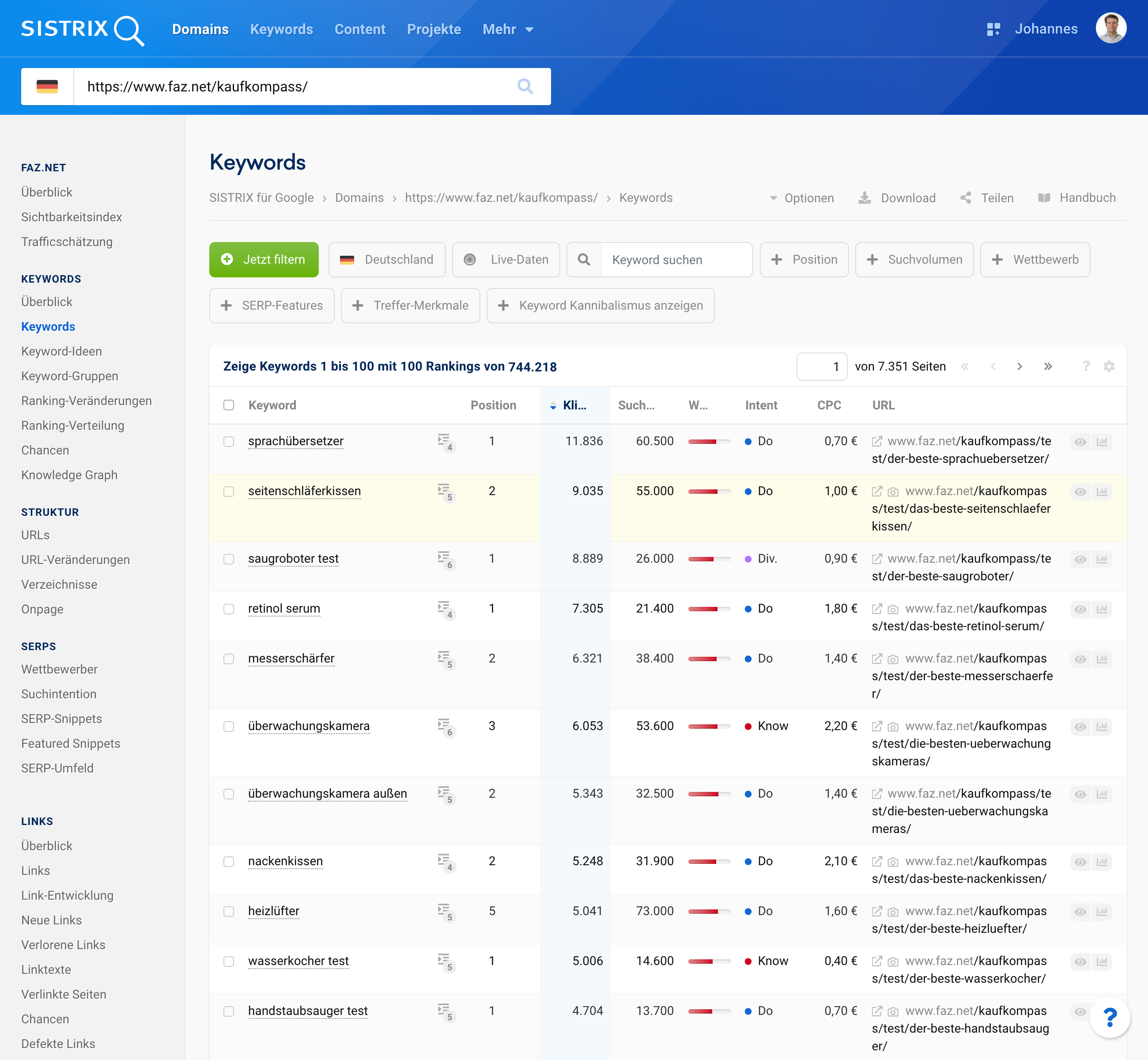Open Ranking-Veränderungen in the sidebar
Screen dimensions: 1148x1060
click(87, 401)
